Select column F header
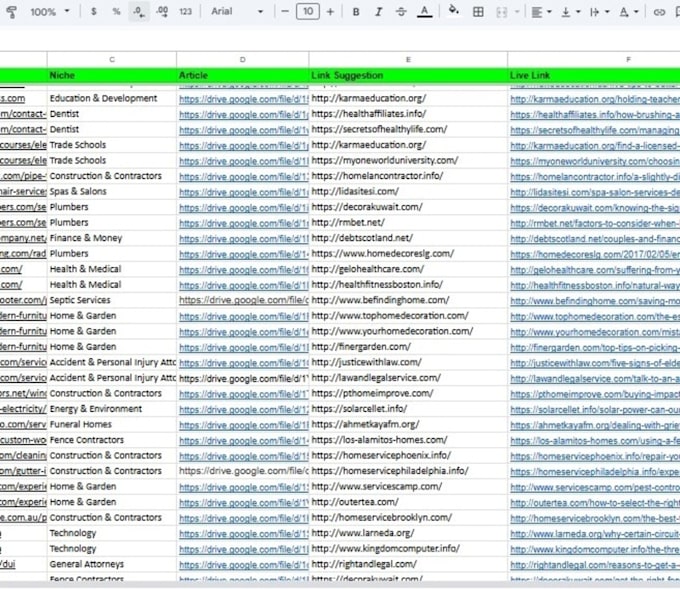Screen dimensions: 680x589 (594, 59)
